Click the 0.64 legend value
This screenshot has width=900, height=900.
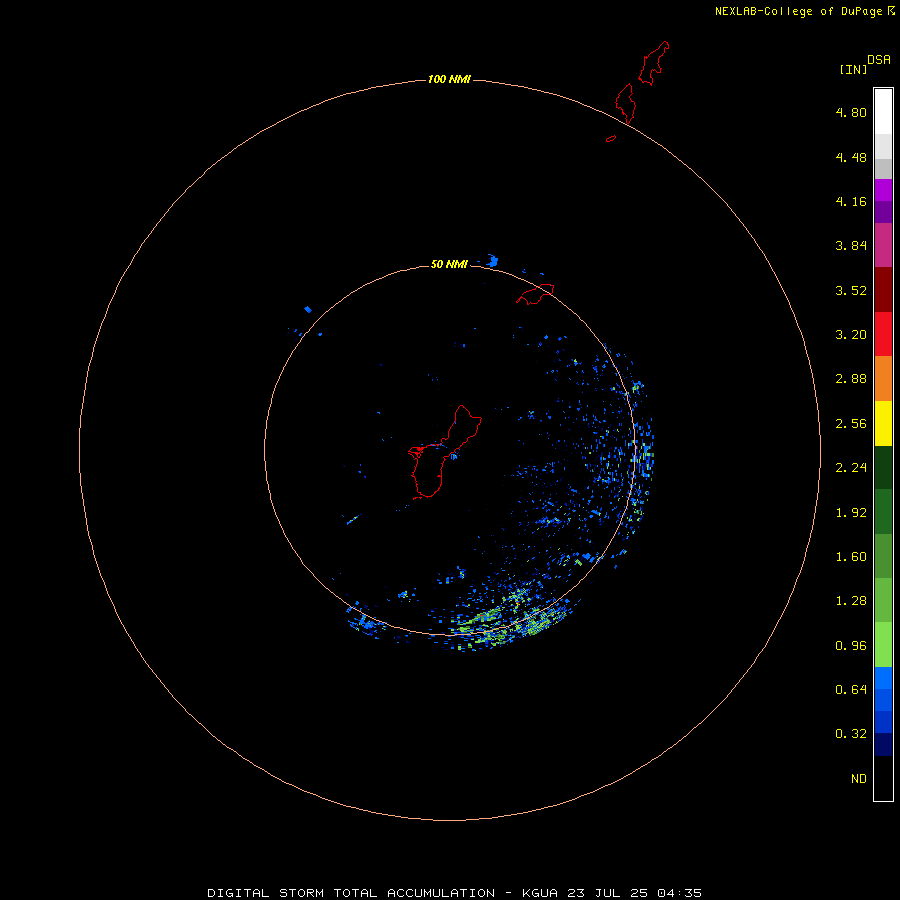coord(851,689)
